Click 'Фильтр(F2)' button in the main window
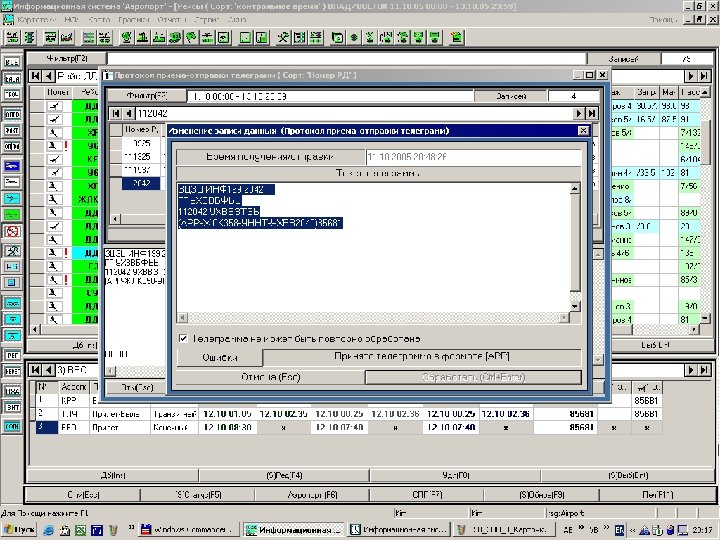Screen dimensions: 720x540 point(67,58)
